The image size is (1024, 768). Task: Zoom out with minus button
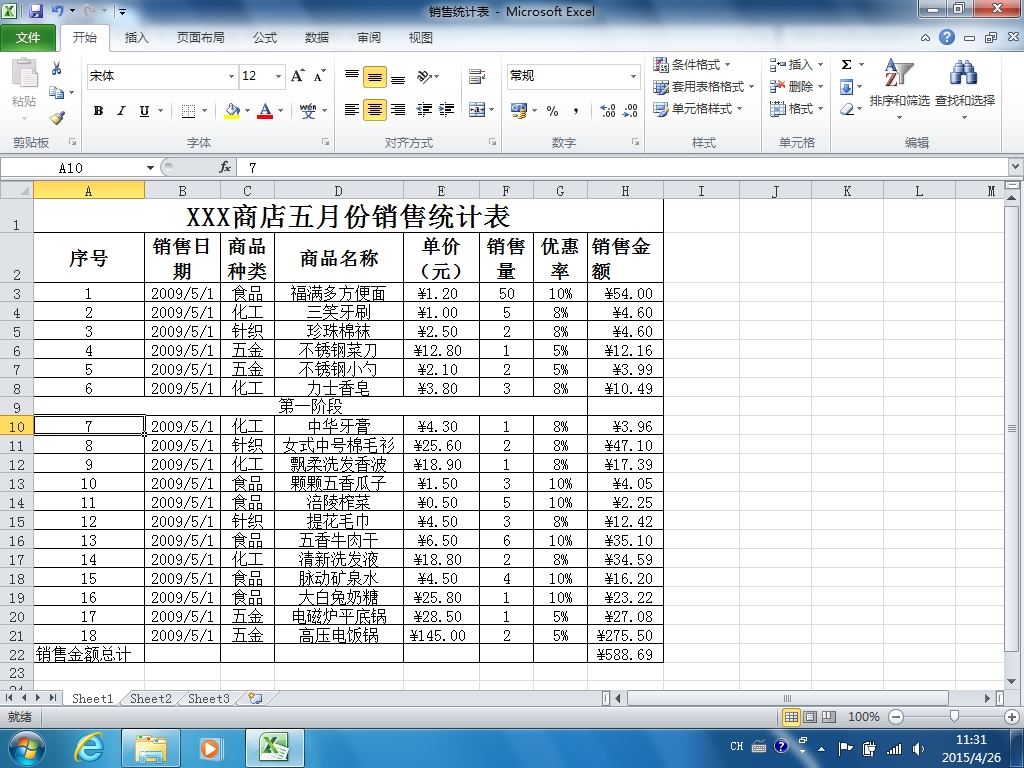896,717
